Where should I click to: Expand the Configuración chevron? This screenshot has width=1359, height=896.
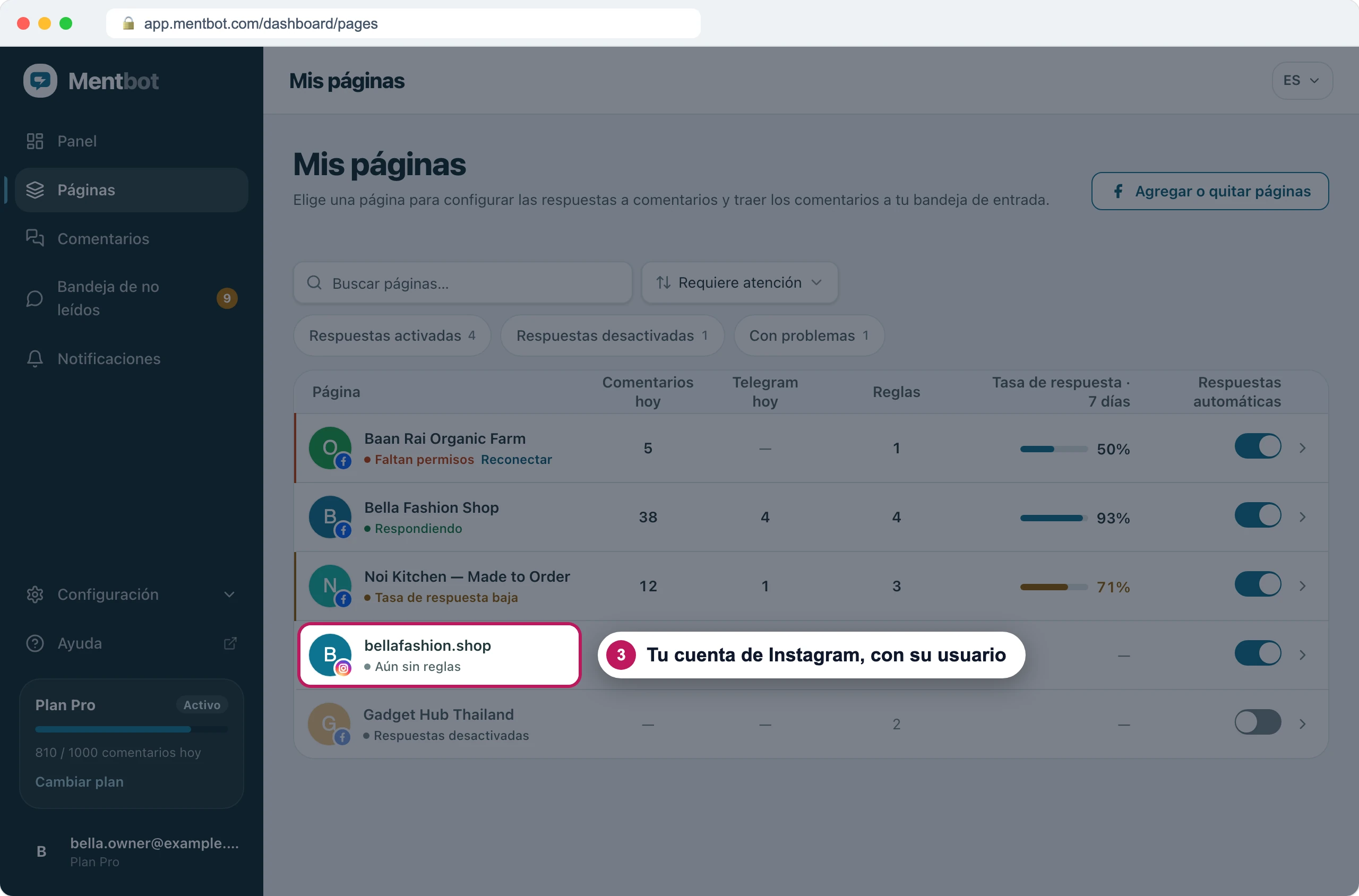tap(229, 595)
